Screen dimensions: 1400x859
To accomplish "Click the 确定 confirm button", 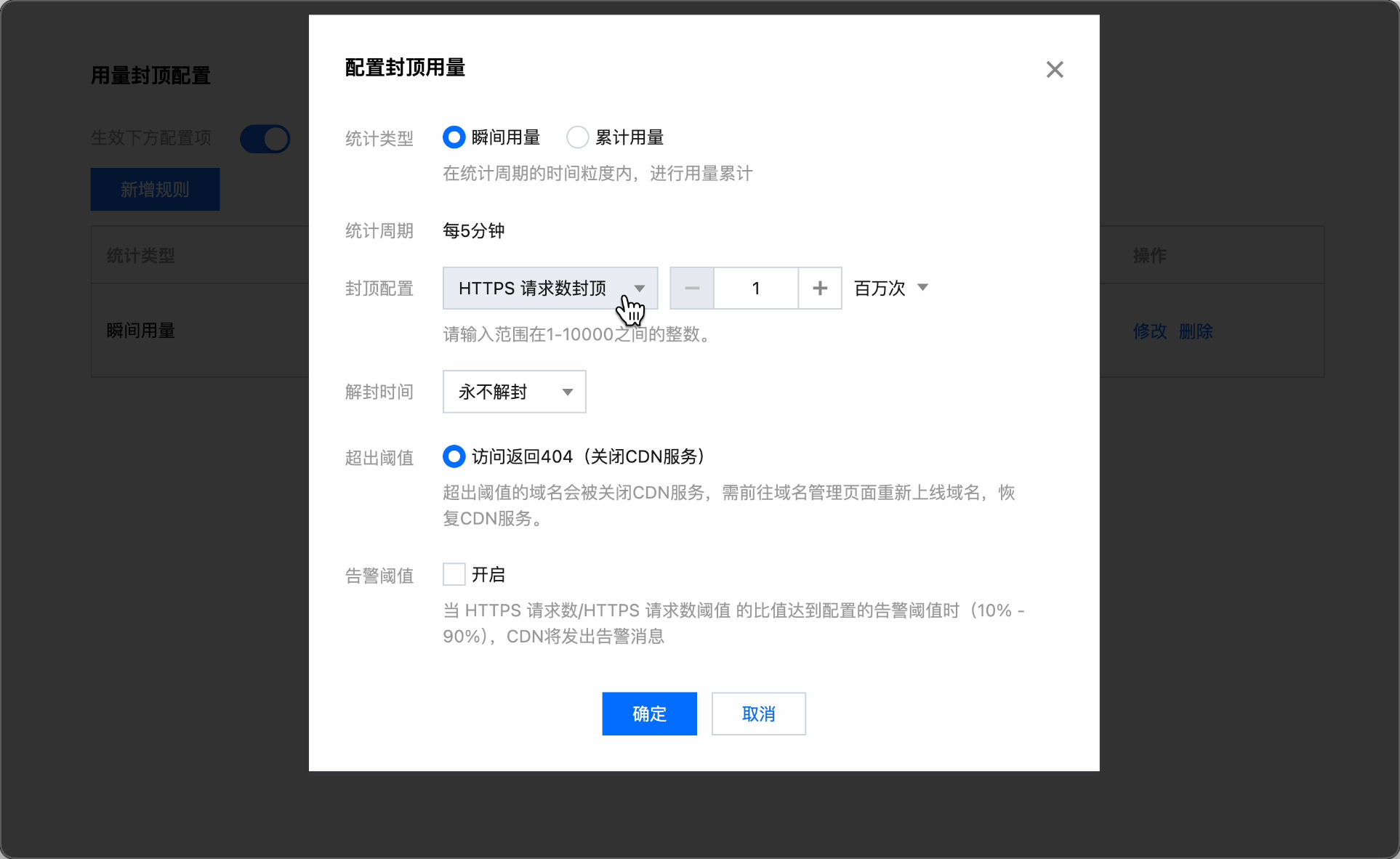I will pos(649,714).
